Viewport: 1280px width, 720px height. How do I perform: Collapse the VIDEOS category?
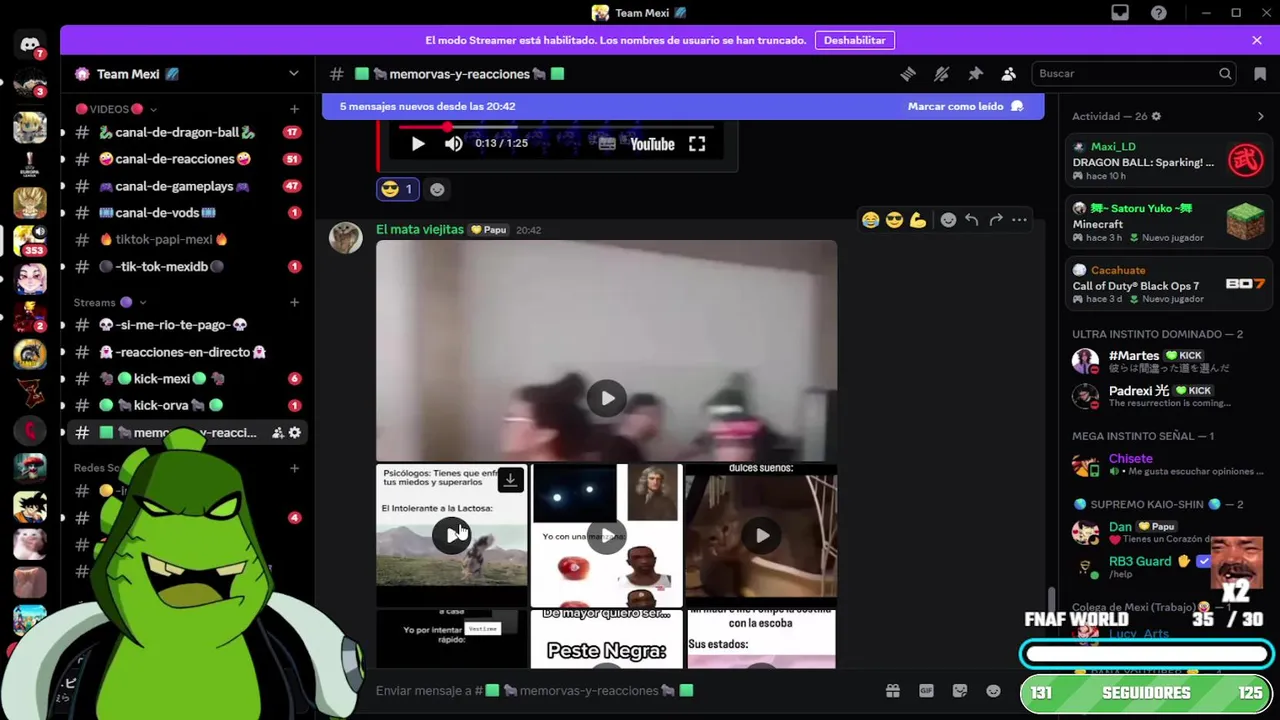click(116, 109)
